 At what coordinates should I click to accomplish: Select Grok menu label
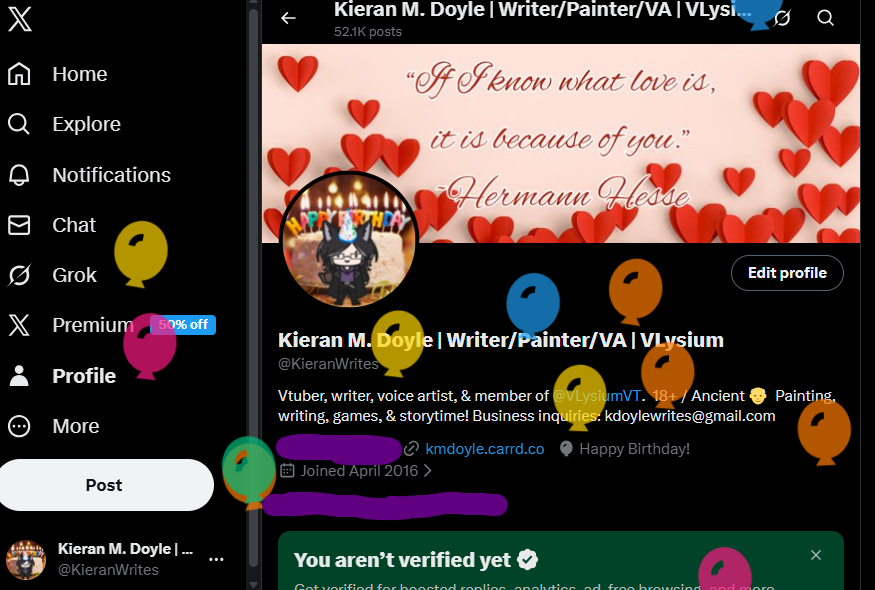tap(74, 275)
